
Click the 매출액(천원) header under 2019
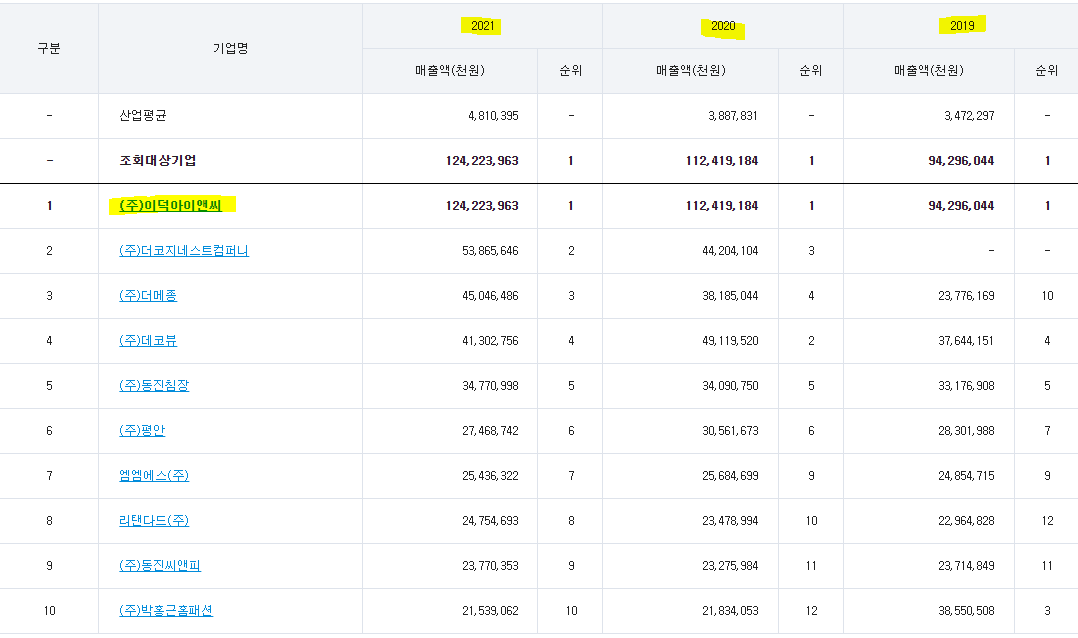coord(929,71)
